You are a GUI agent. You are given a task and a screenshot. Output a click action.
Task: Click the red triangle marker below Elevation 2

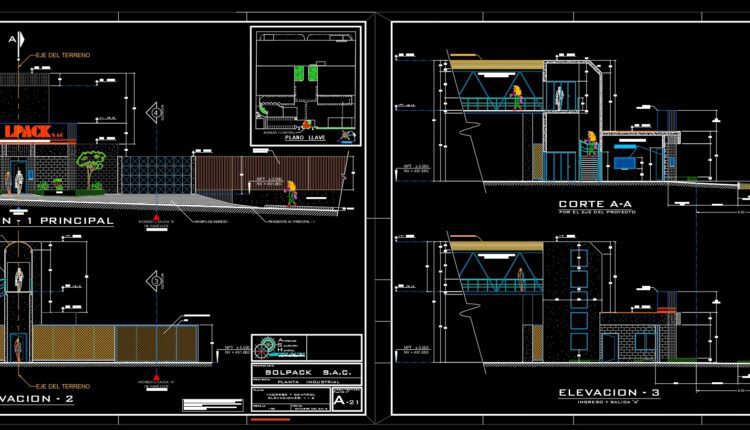156,377
